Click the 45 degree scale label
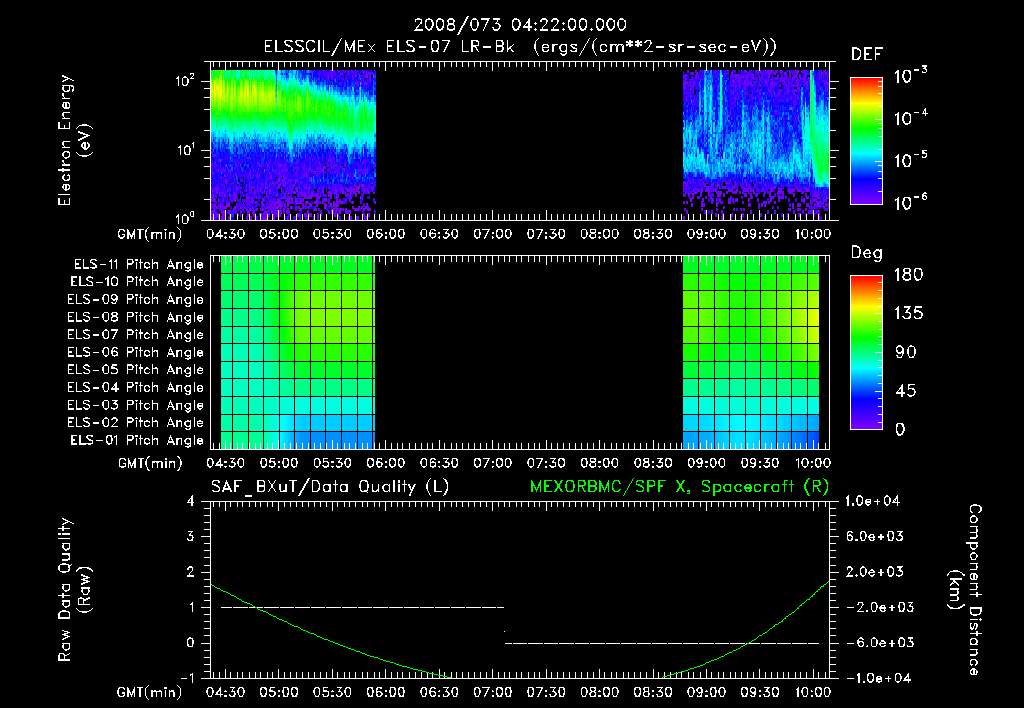This screenshot has width=1024, height=708. coord(905,391)
